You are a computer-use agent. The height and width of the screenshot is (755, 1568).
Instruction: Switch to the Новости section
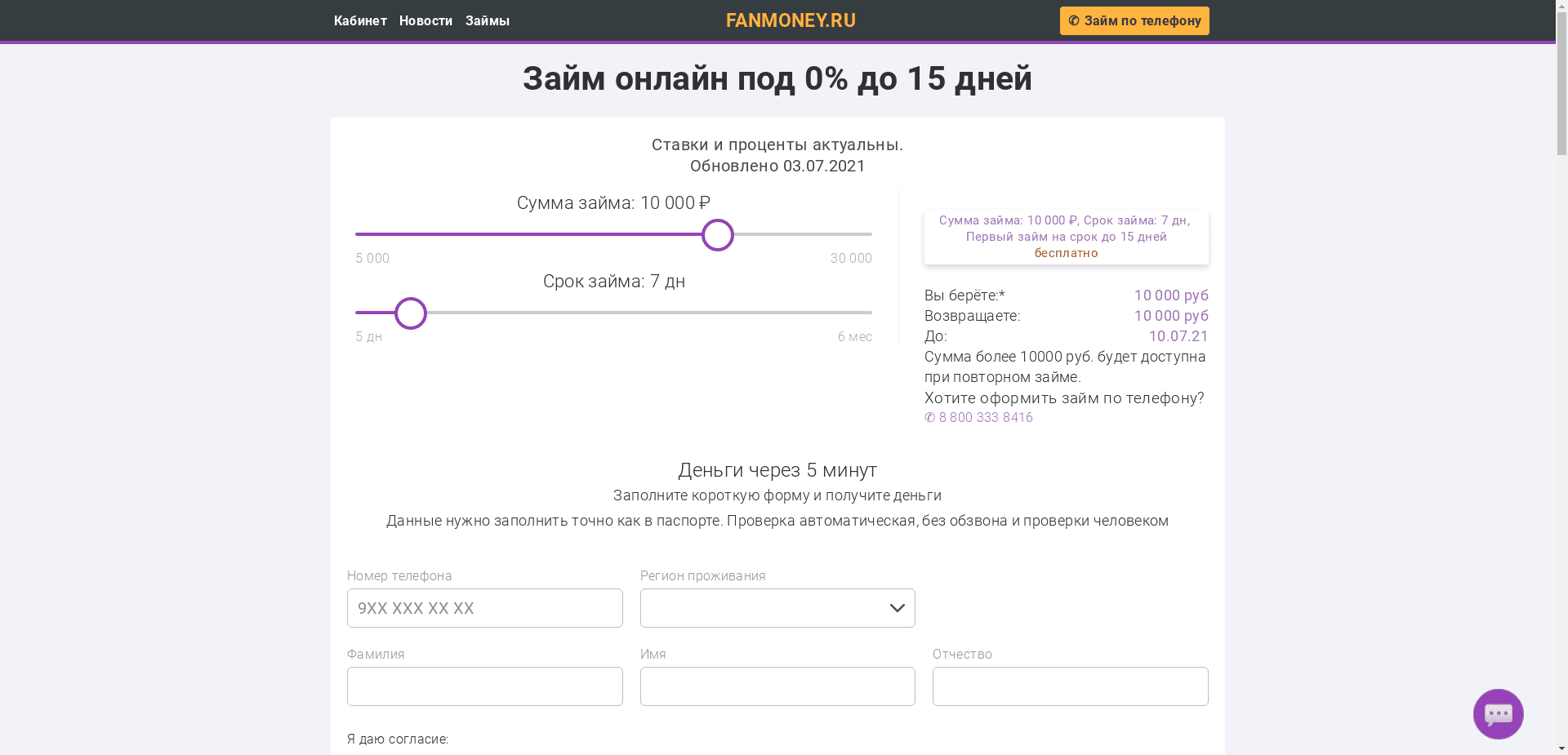coord(425,20)
